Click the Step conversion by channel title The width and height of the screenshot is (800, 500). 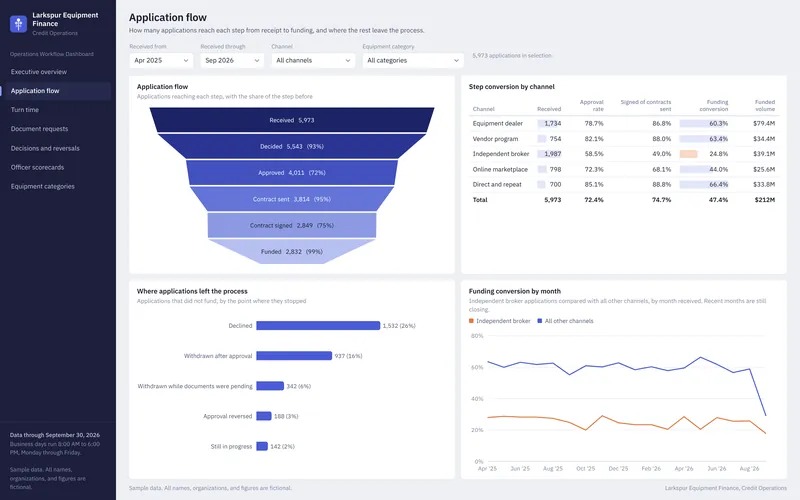pos(512,87)
